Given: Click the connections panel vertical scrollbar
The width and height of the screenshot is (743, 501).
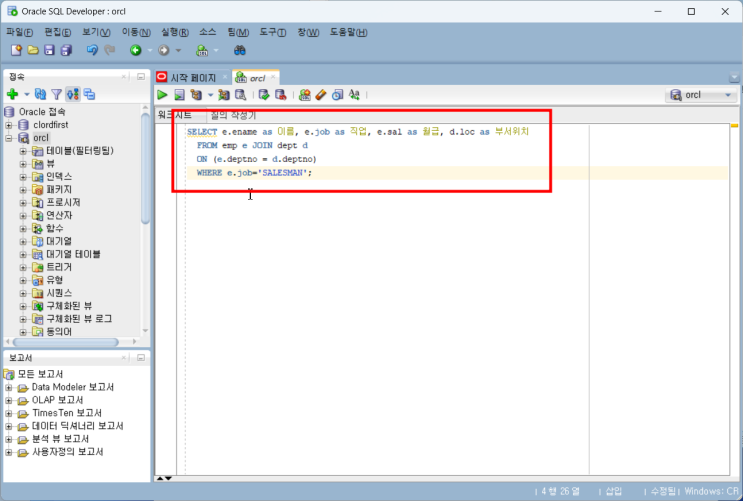Looking at the screenshot, I should 145,166.
